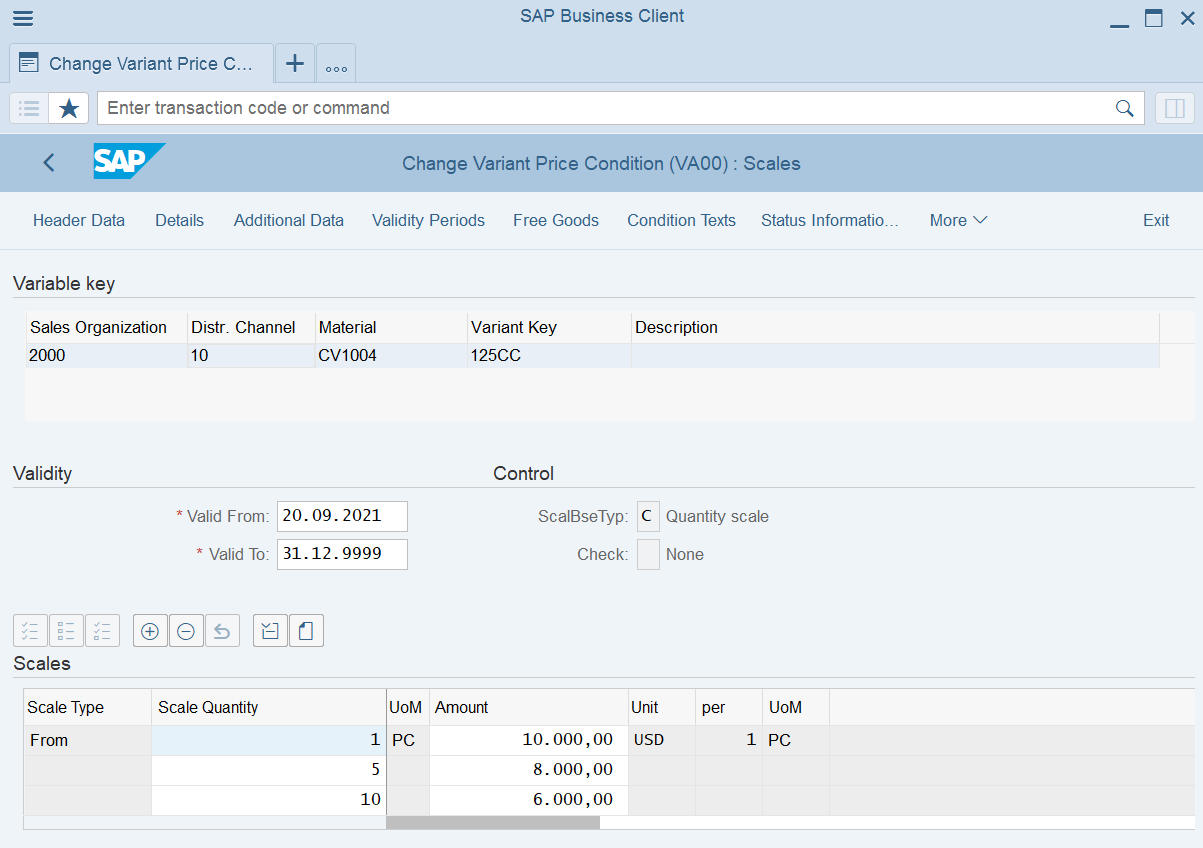This screenshot has height=848, width=1203.
Task: Click the USD unit cell
Action: coord(661,740)
